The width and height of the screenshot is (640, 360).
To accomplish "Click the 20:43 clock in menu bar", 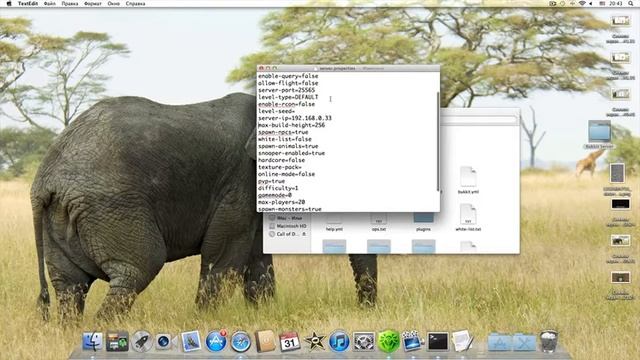I will click(x=616, y=3).
